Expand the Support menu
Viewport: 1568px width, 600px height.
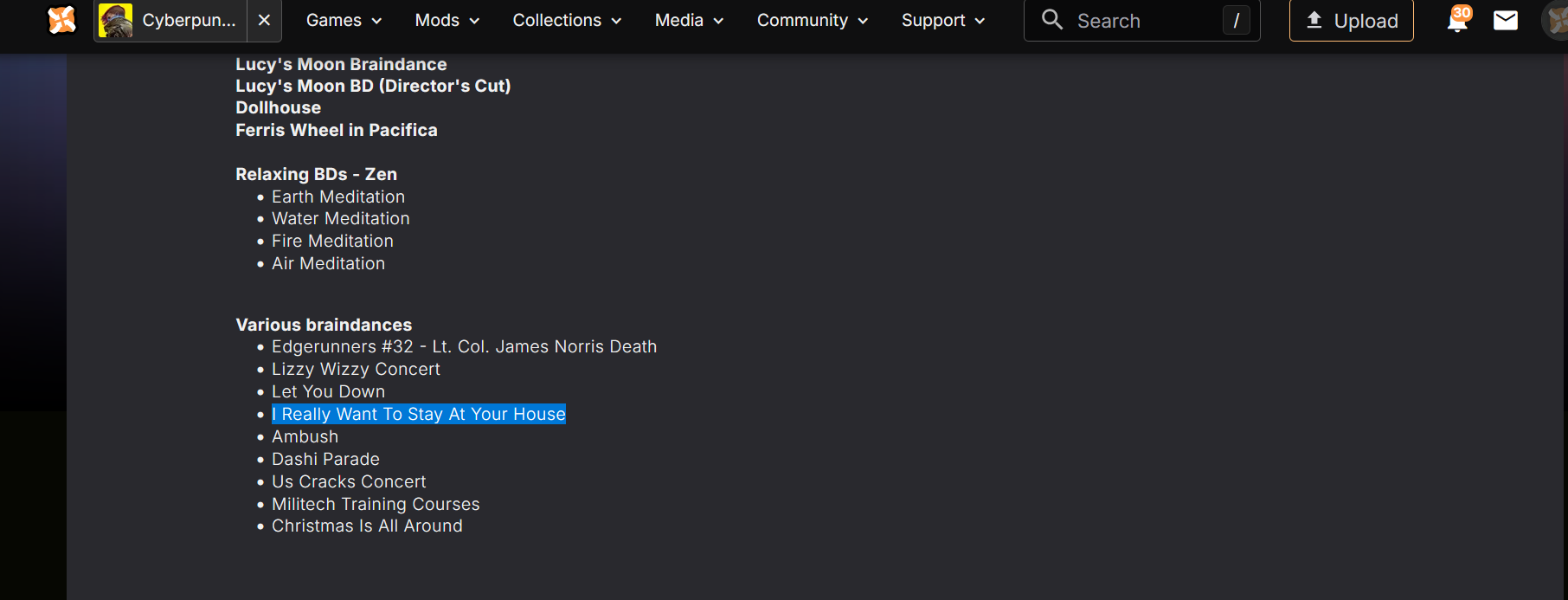coord(942,20)
